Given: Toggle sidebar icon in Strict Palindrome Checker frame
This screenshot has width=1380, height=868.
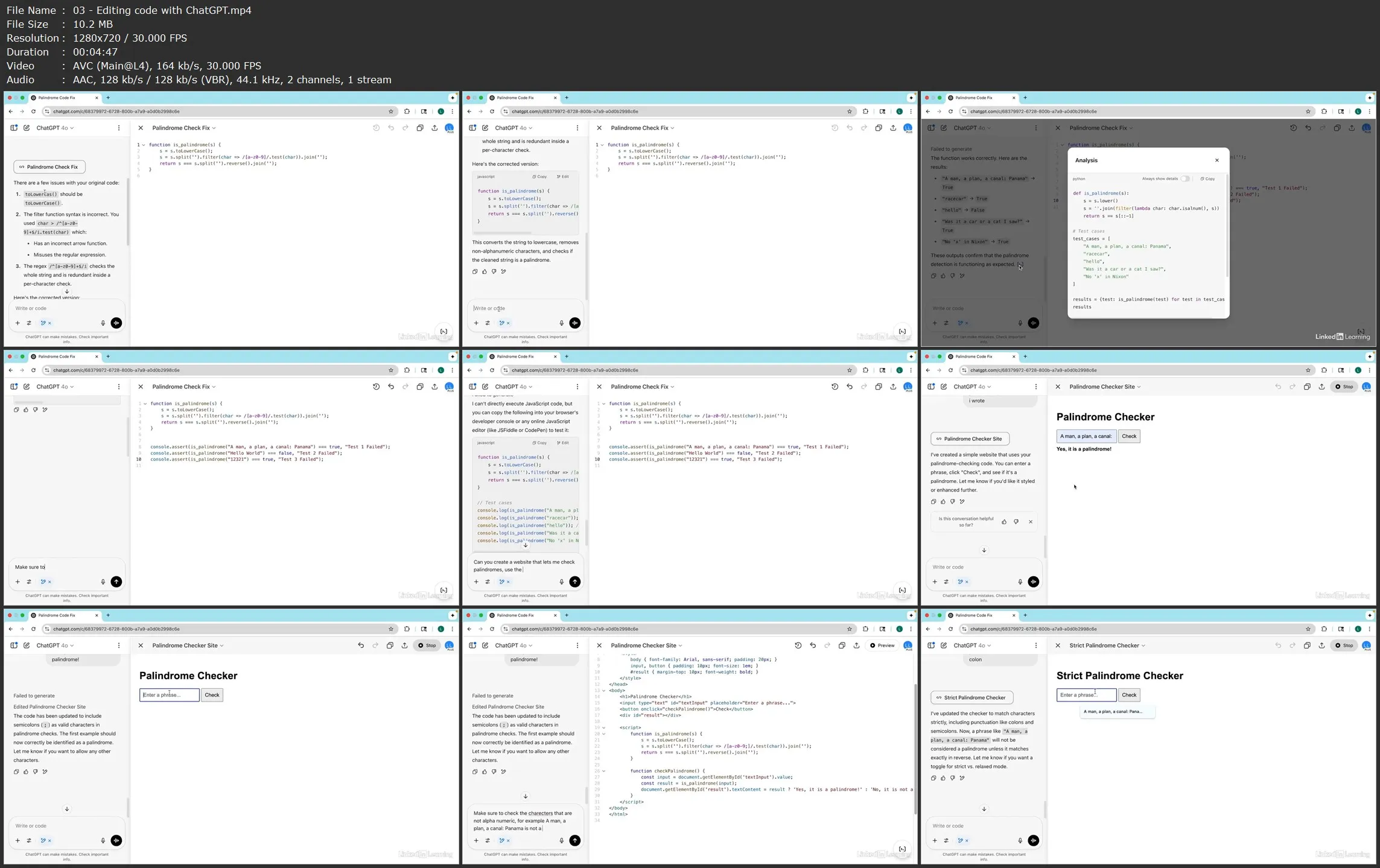Looking at the screenshot, I should (x=931, y=645).
